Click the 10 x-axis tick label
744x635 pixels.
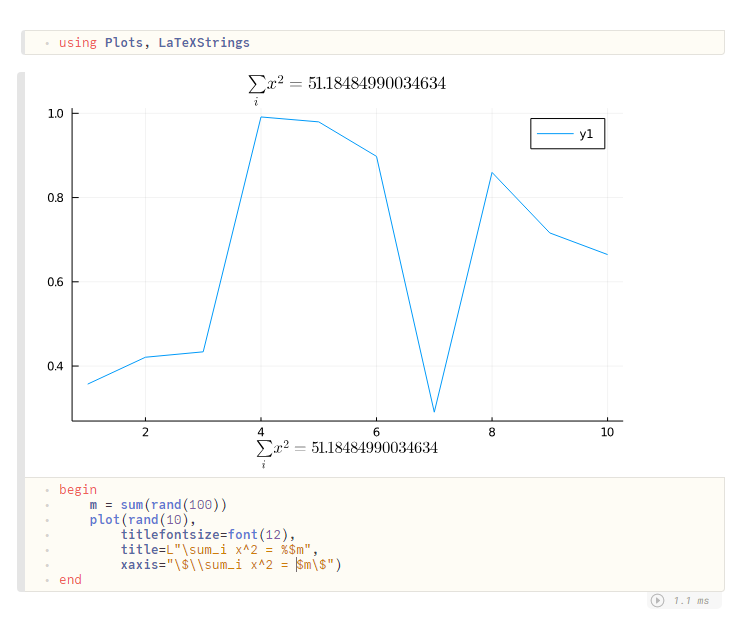pos(607,432)
